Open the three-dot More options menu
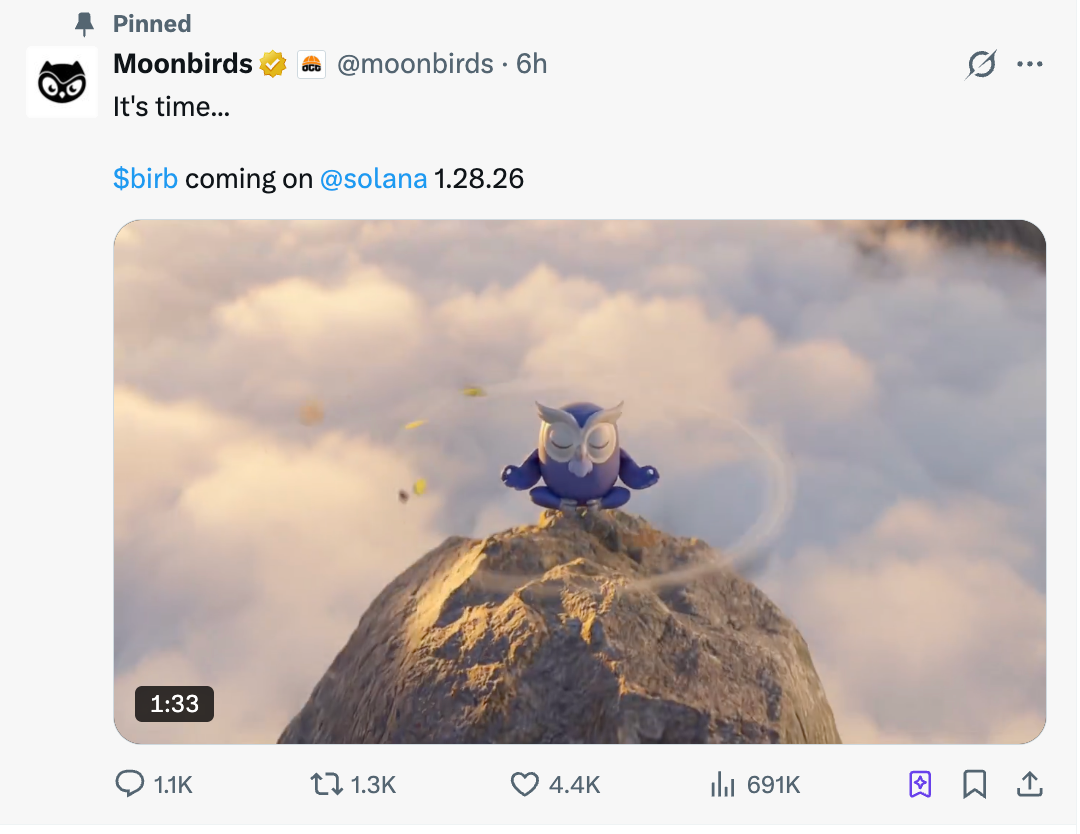The width and height of the screenshot is (1080, 834). [x=1029, y=65]
